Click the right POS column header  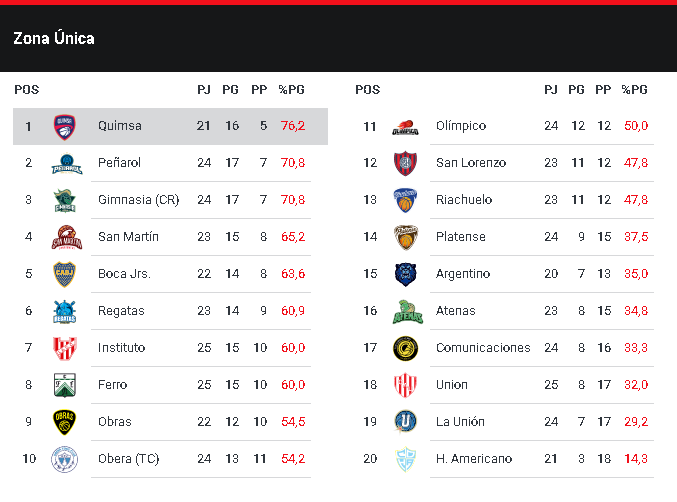(x=368, y=90)
